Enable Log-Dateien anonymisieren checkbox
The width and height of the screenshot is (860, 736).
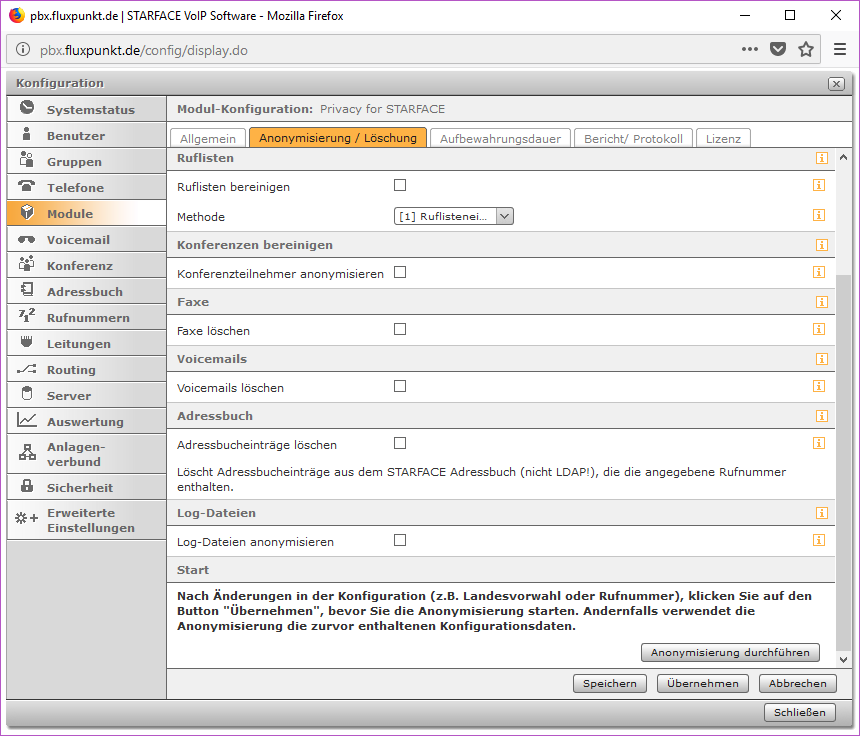point(400,540)
